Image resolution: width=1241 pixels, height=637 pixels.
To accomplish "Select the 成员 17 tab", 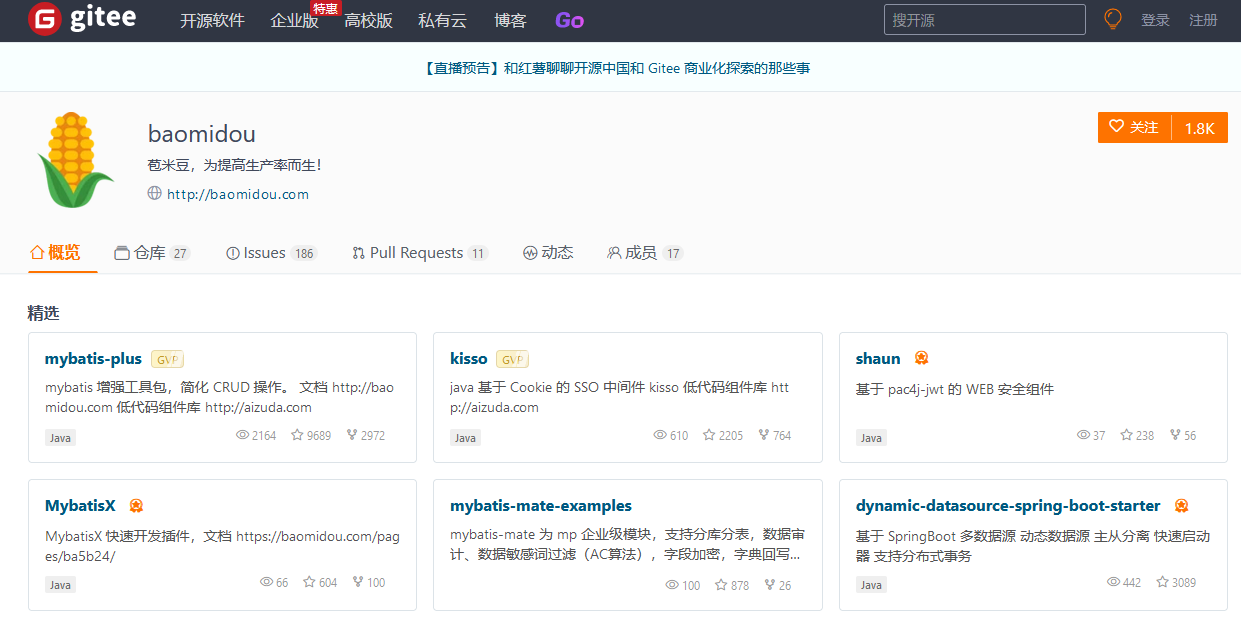I will pos(645,253).
